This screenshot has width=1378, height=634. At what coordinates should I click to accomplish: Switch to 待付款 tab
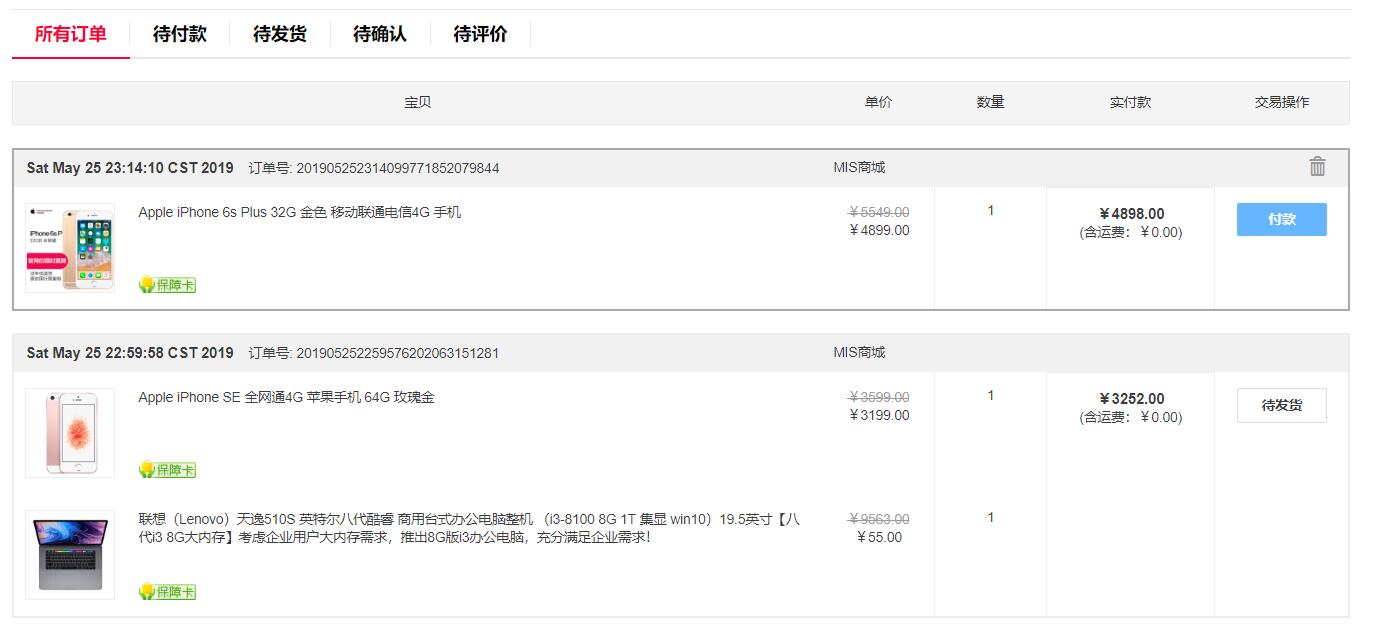tap(180, 34)
